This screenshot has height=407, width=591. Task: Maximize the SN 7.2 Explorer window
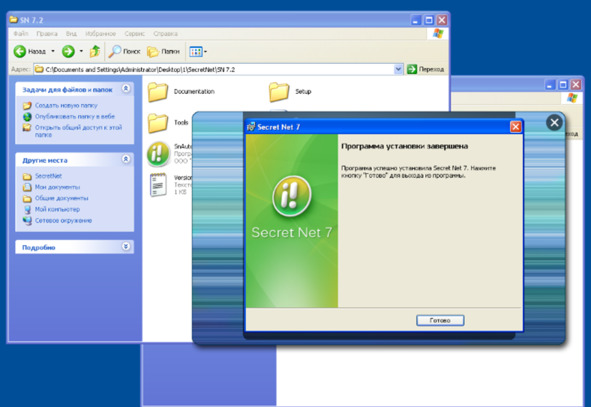point(429,20)
